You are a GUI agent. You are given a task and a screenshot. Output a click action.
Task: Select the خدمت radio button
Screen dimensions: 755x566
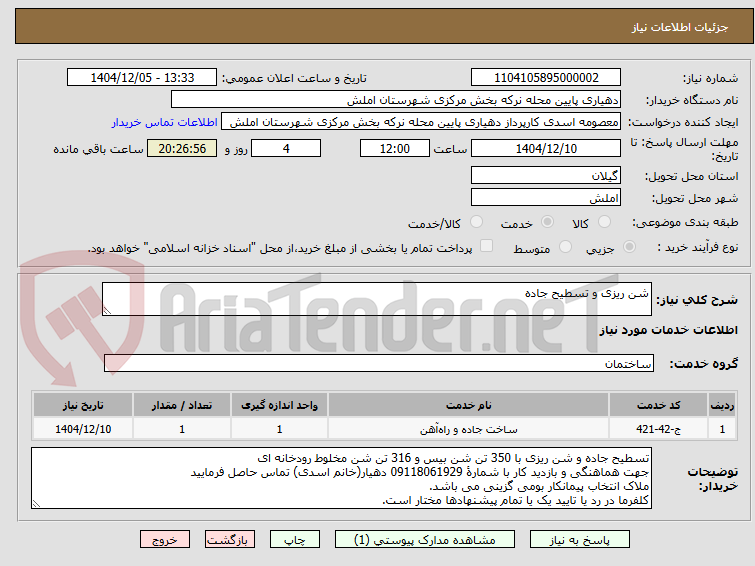[x=547, y=222]
